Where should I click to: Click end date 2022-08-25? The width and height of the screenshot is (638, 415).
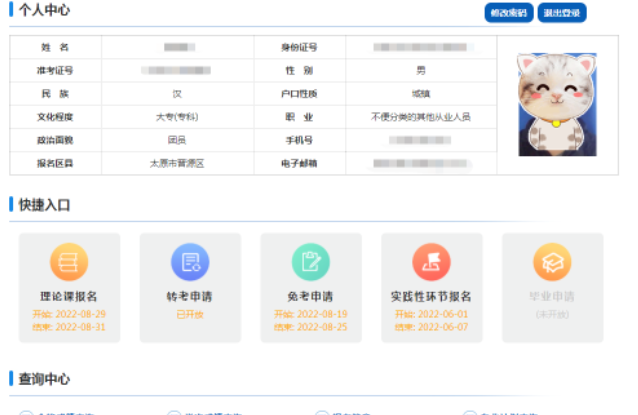pyautogui.click(x=322, y=327)
